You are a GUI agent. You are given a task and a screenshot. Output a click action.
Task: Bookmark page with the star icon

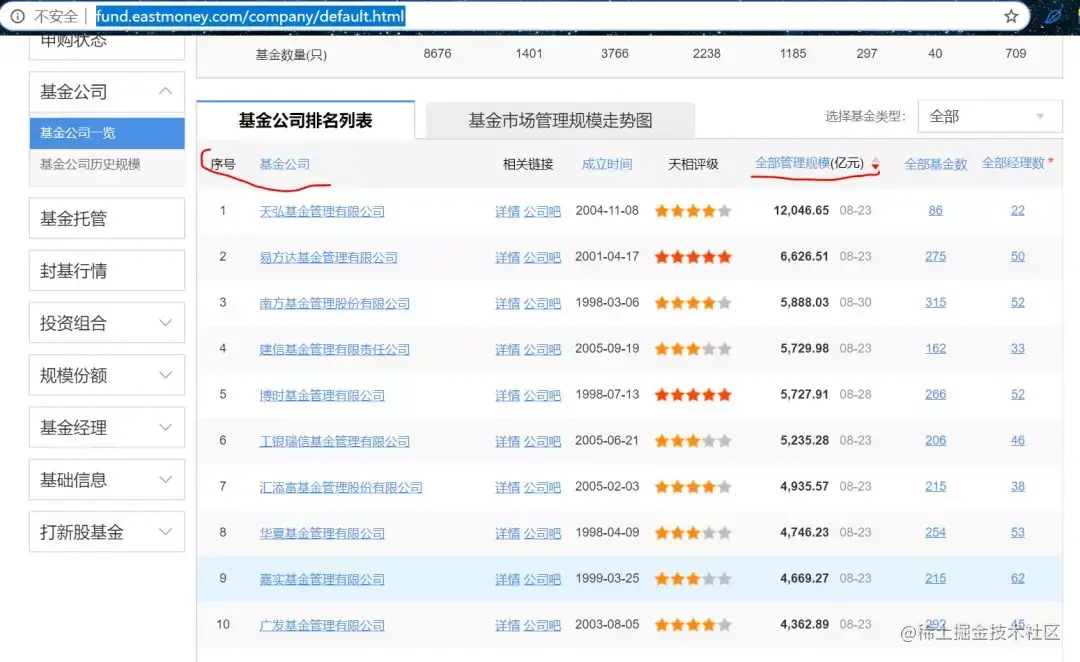tap(1010, 16)
